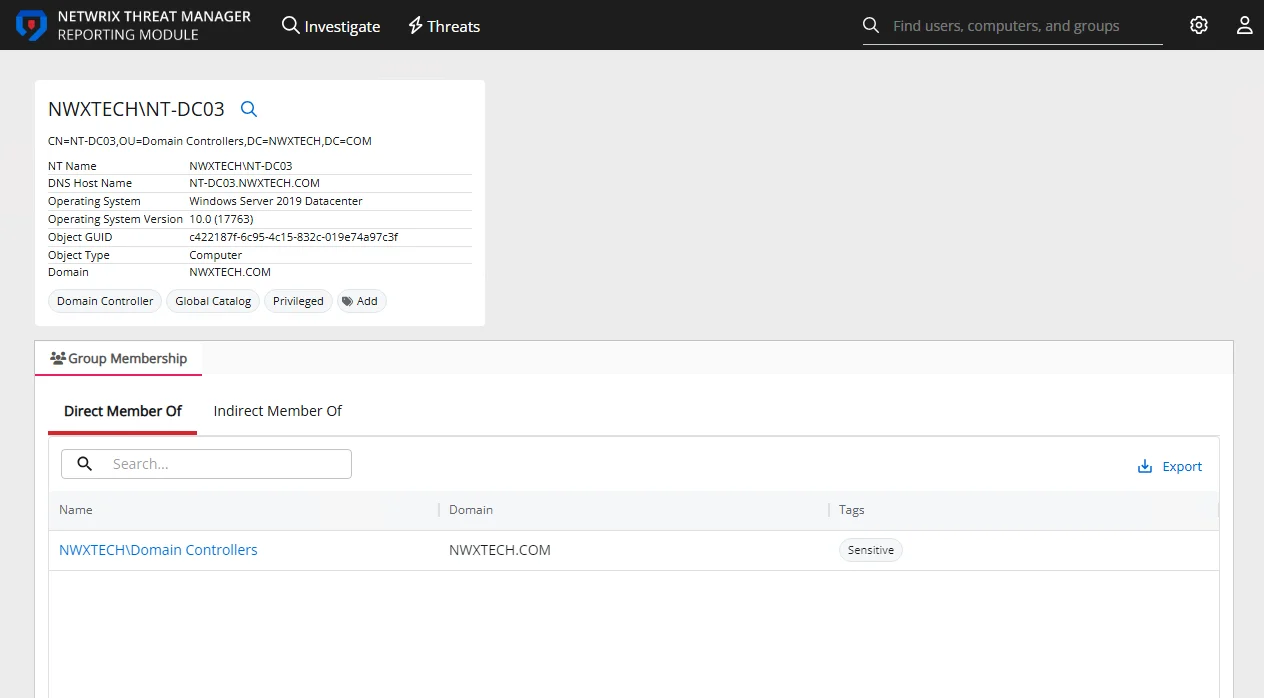Add a new tag with Add button
The image size is (1264, 698).
(361, 301)
